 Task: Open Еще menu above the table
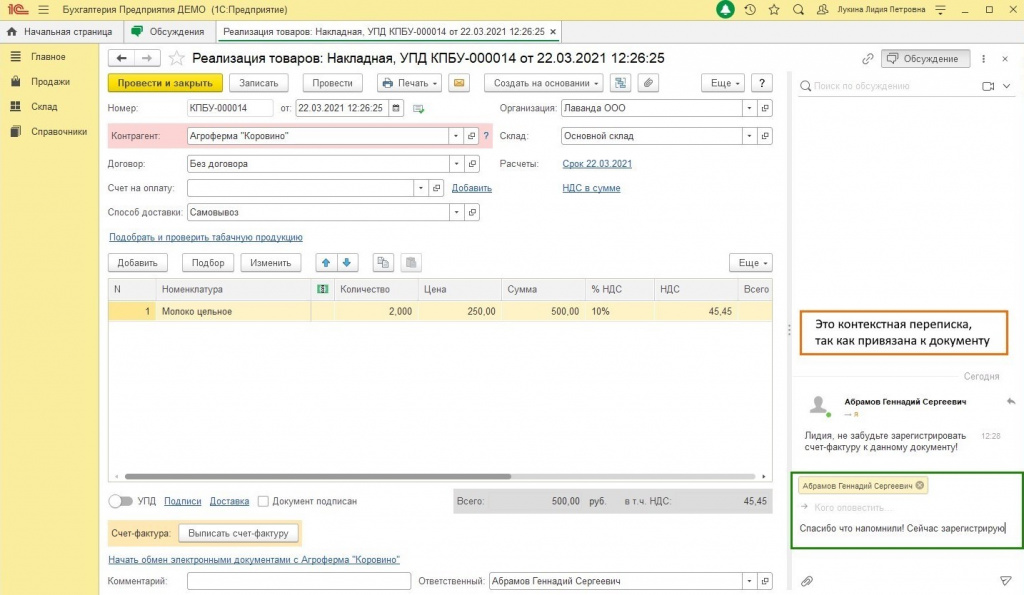pos(751,263)
